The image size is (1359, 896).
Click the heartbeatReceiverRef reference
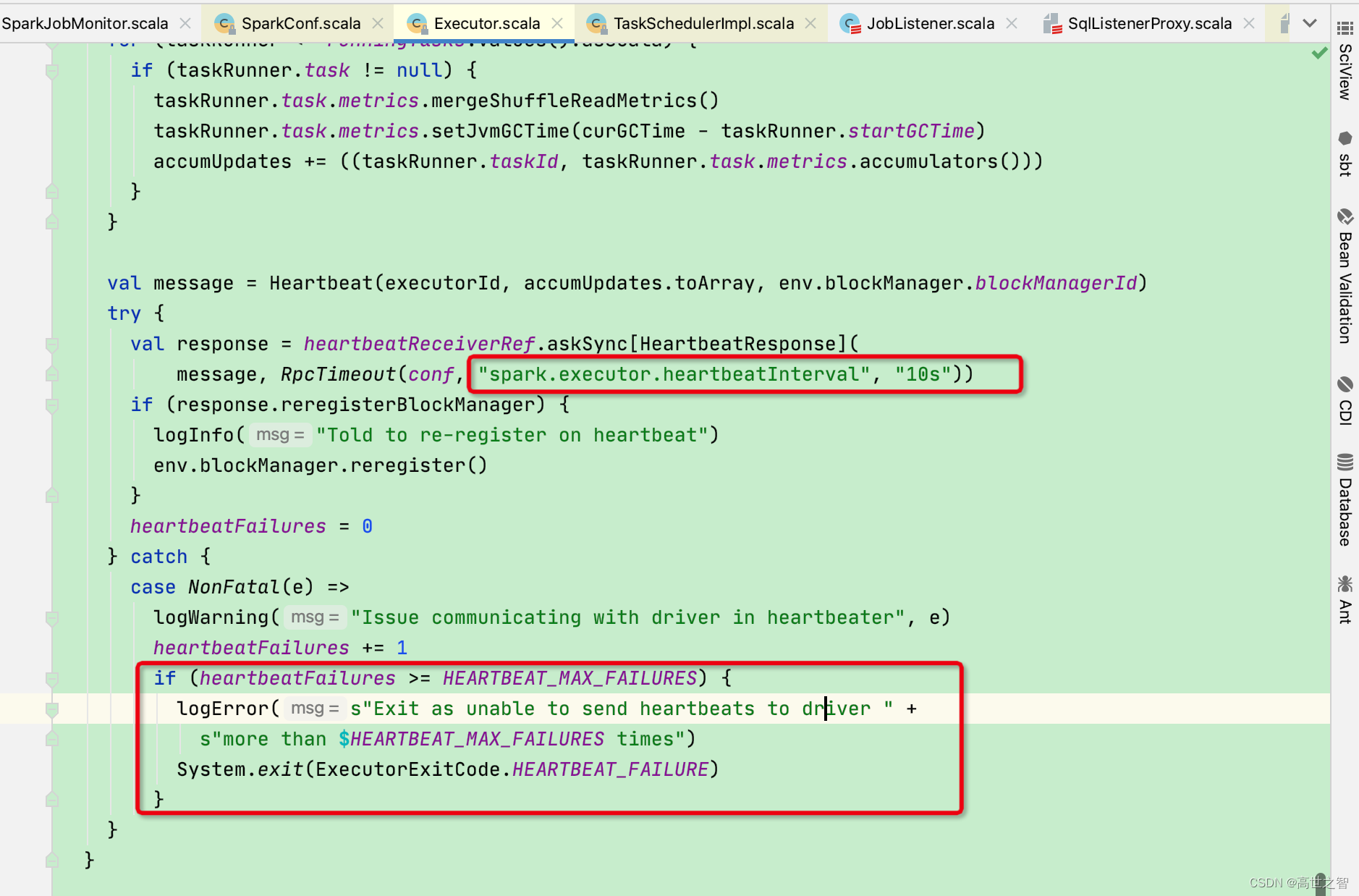[419, 344]
